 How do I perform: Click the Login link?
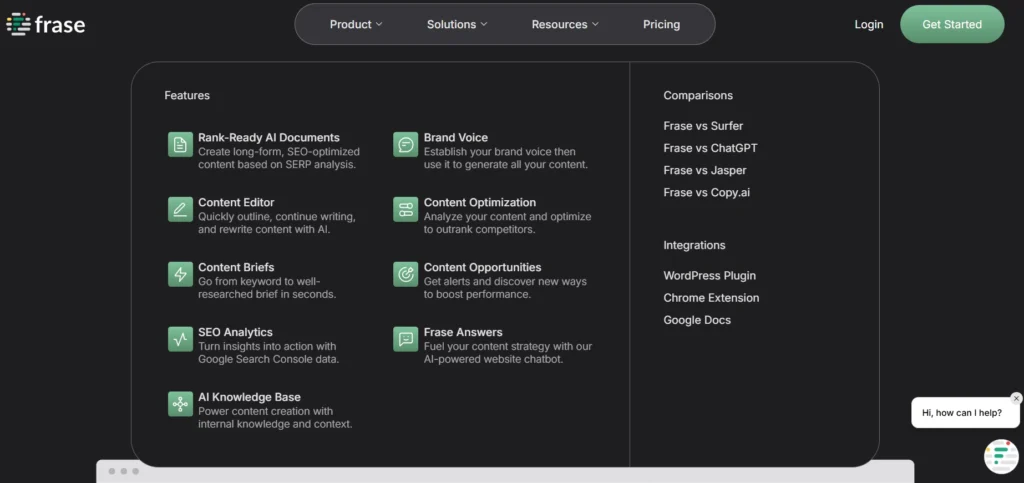point(869,24)
